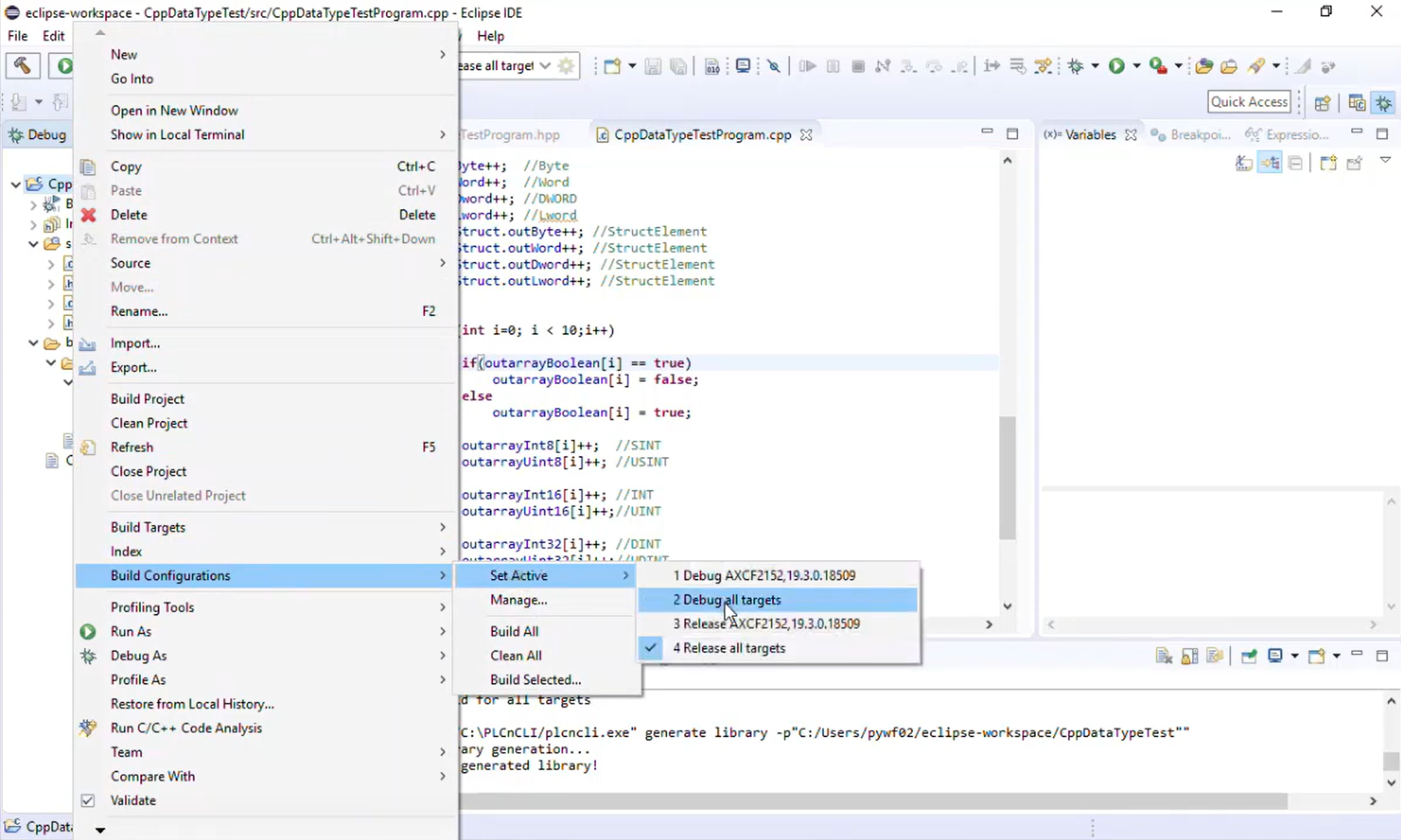Open Display Selected Console dropdown arrow
The image size is (1401, 840).
(1294, 656)
